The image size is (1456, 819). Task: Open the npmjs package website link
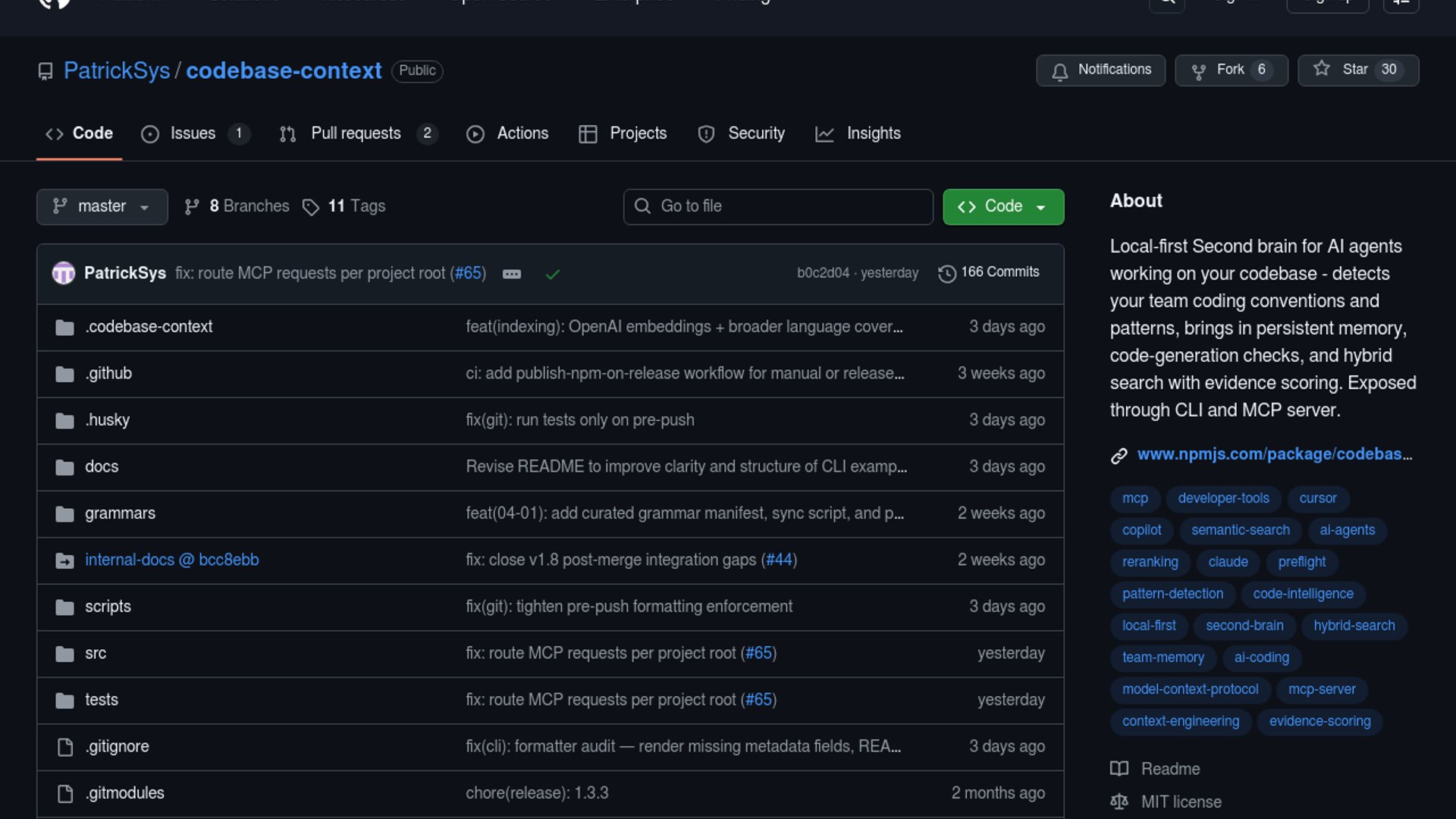click(x=1274, y=454)
